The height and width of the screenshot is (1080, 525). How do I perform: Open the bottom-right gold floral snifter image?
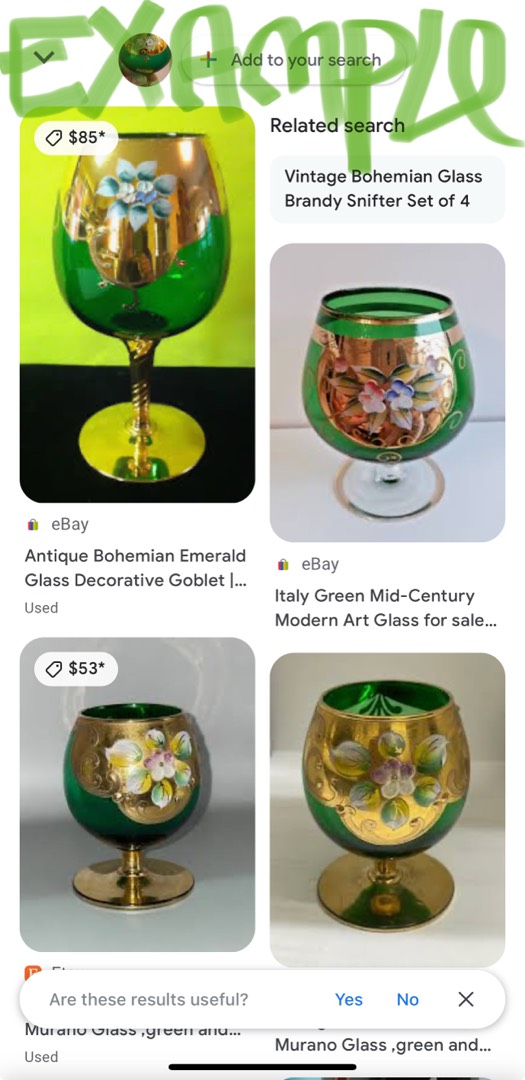coord(387,810)
